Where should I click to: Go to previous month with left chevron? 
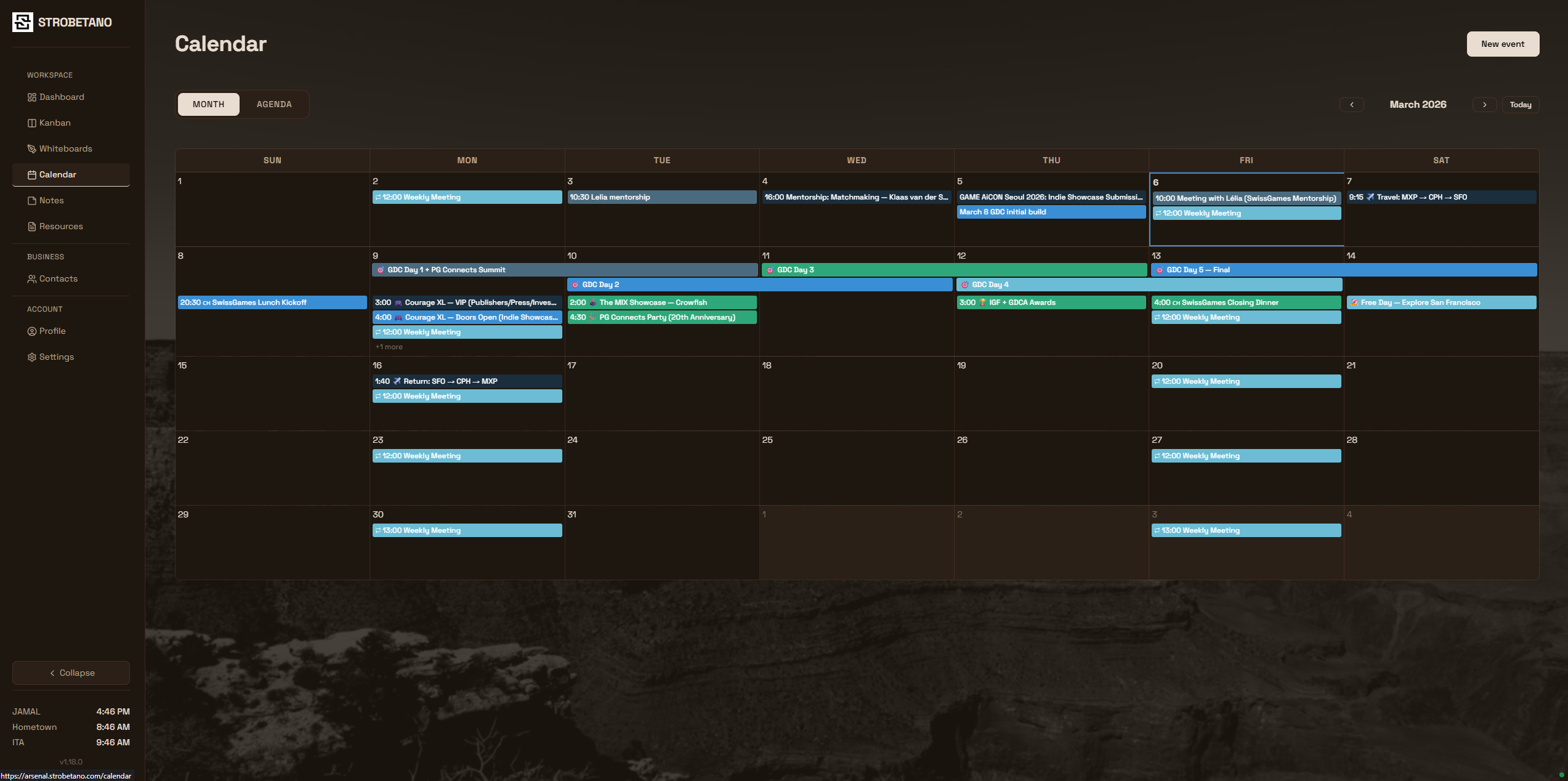point(1352,104)
